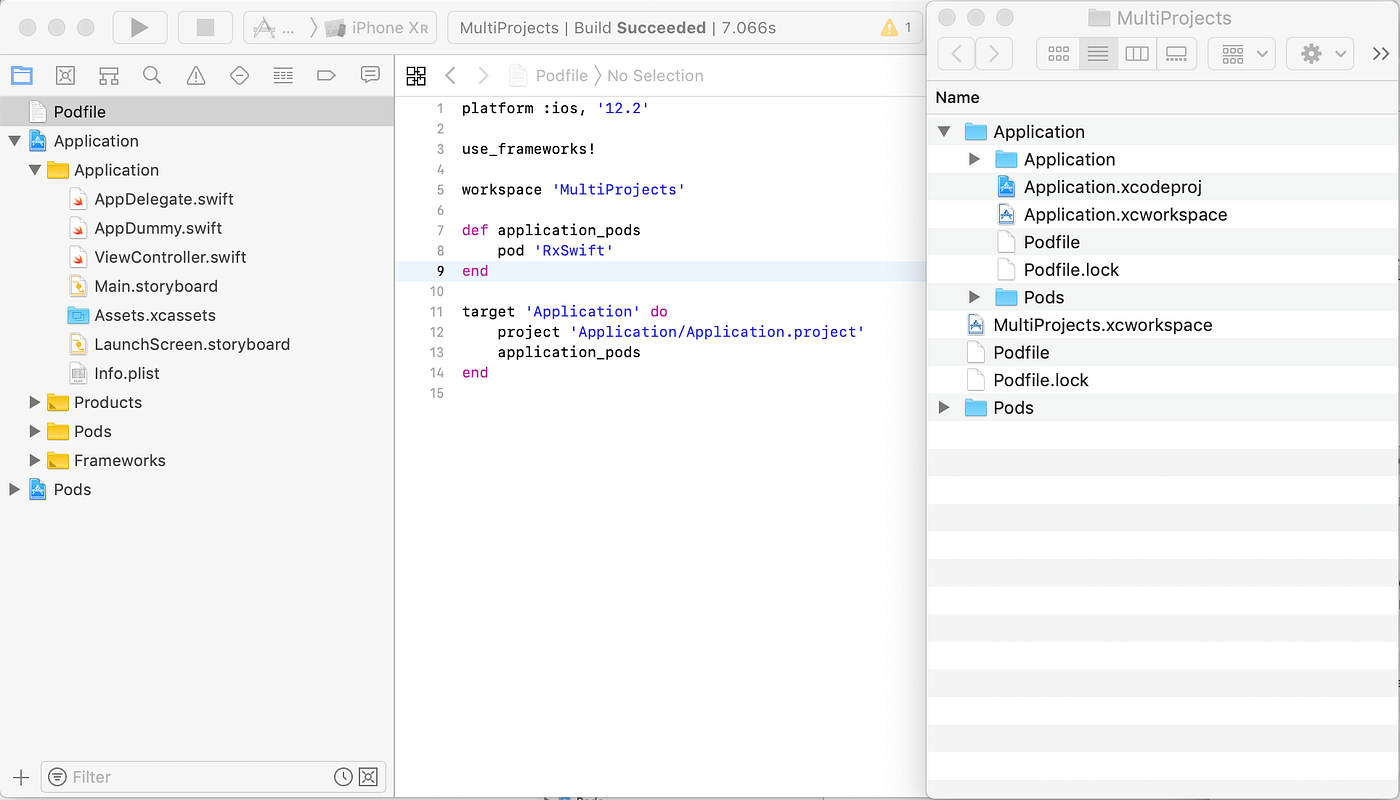This screenshot has height=800, width=1400.
Task: Collapse the Application folder in Finder
Action: point(944,131)
